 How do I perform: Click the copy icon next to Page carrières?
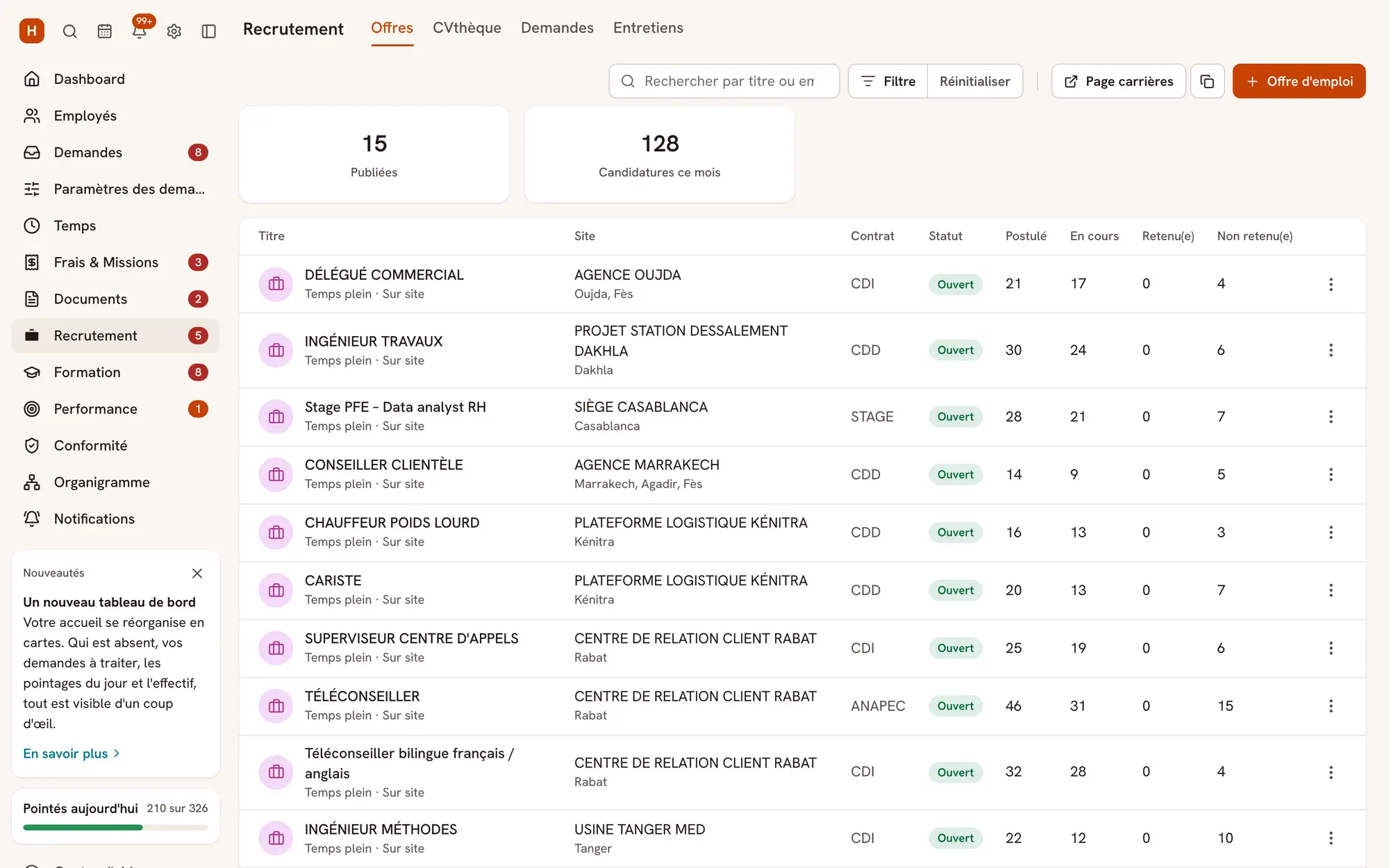tap(1207, 81)
